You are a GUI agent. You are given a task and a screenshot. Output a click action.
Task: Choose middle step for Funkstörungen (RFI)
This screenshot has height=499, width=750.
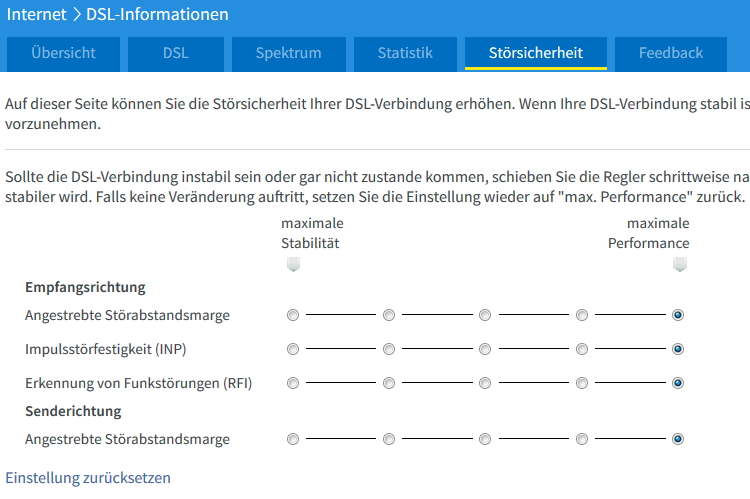pyautogui.click(x=485, y=383)
